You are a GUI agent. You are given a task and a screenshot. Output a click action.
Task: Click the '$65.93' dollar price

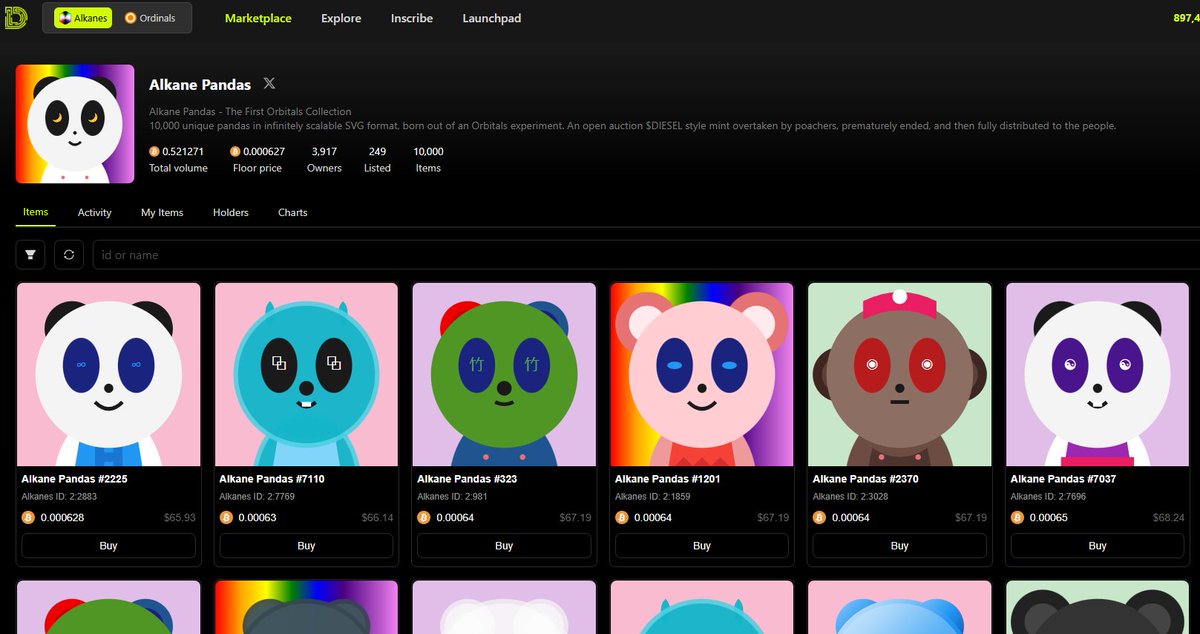click(180, 518)
